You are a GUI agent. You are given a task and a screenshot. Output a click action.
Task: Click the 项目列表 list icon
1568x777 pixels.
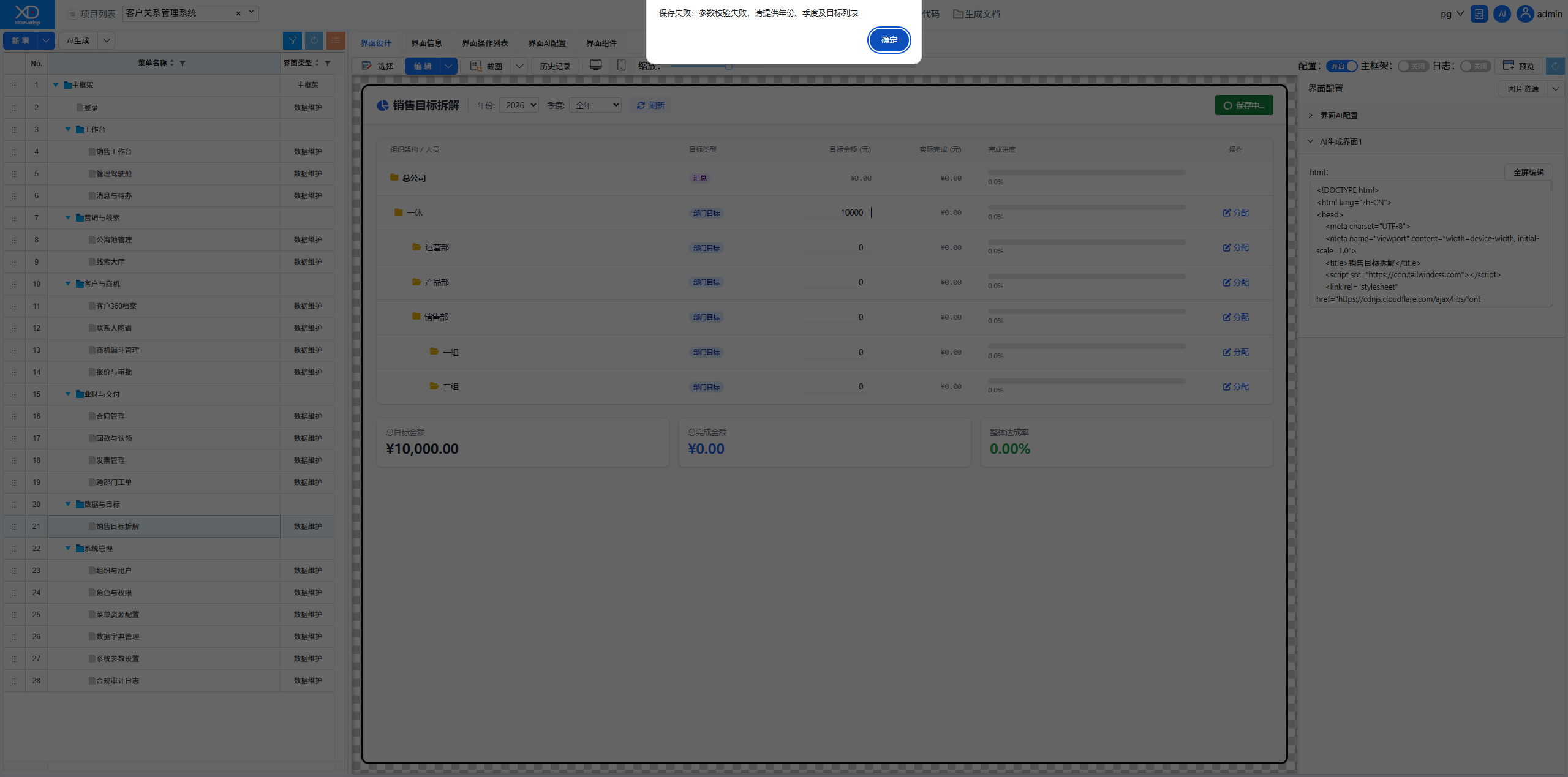pos(73,13)
